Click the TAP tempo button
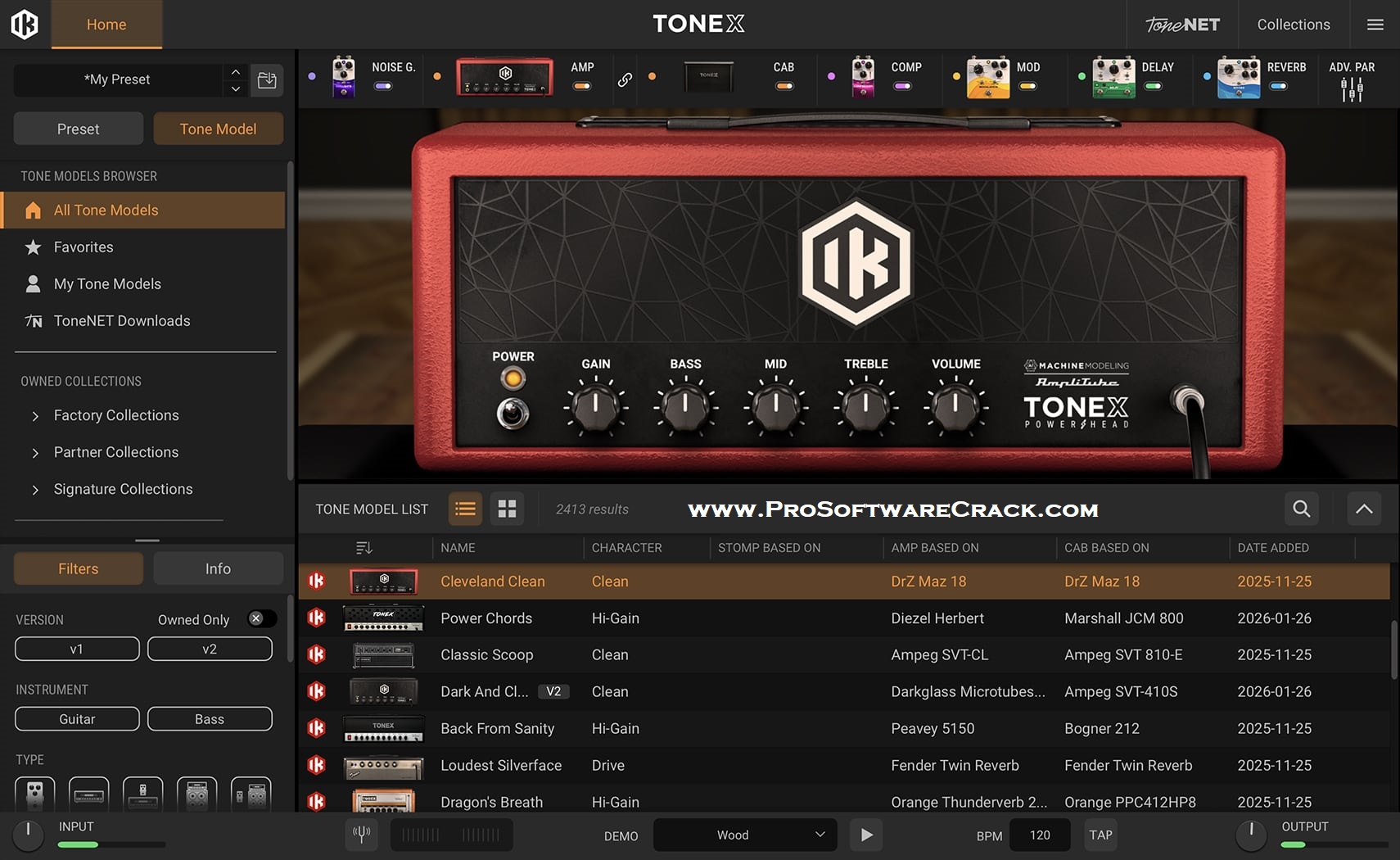Screen dimensions: 1400x860 point(1100,835)
